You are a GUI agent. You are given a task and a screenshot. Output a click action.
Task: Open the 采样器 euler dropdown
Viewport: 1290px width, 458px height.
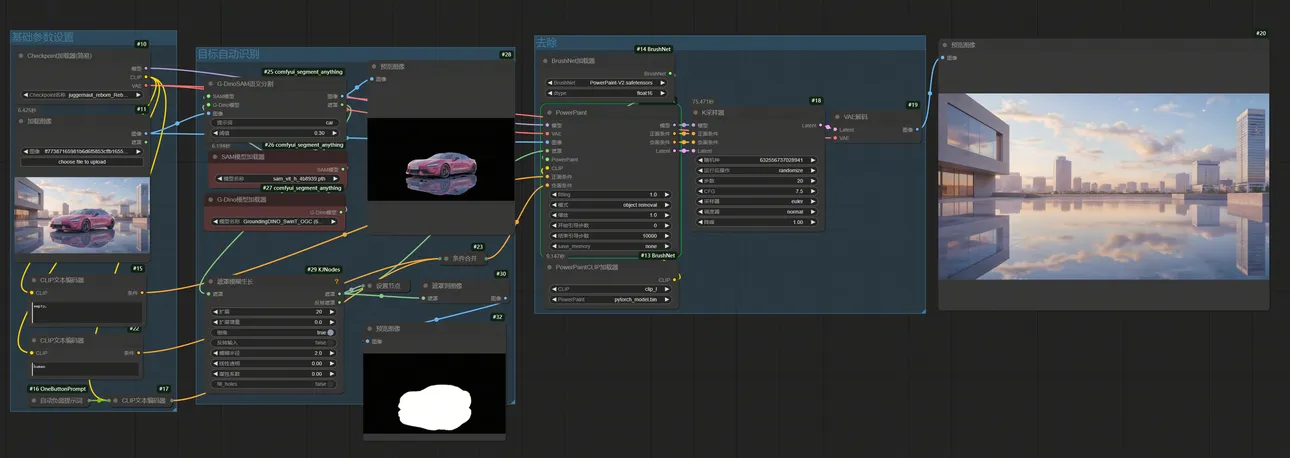pos(760,201)
